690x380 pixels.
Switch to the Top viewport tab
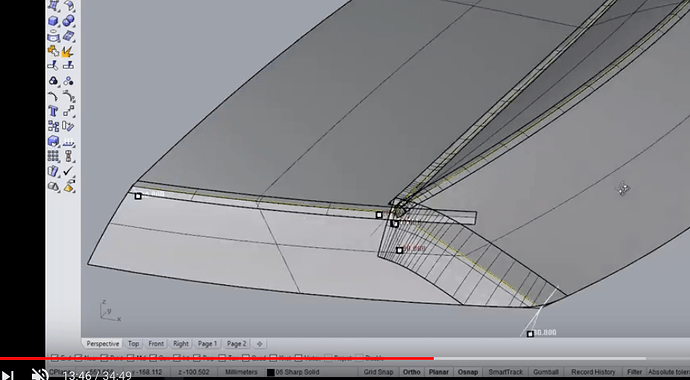[x=133, y=343]
